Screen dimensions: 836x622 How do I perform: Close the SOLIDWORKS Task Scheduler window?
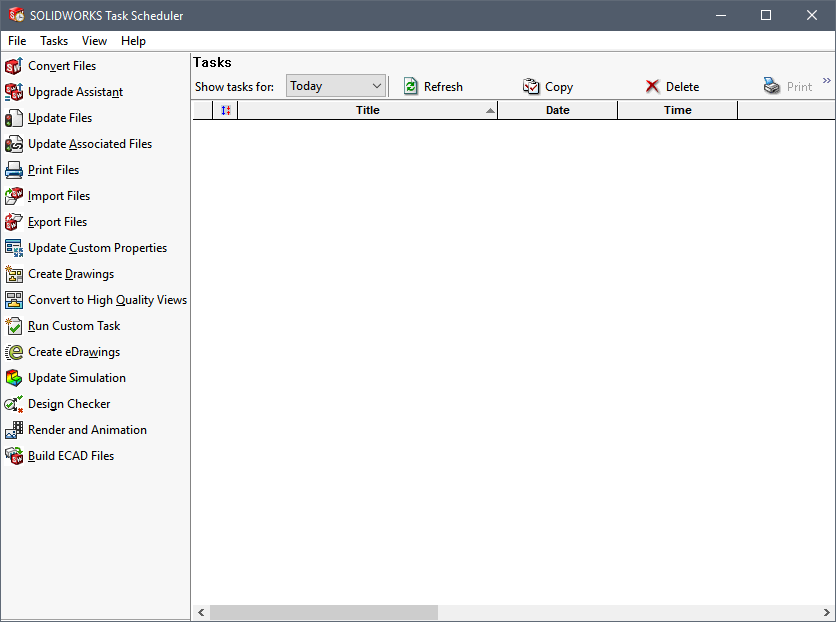click(x=811, y=15)
